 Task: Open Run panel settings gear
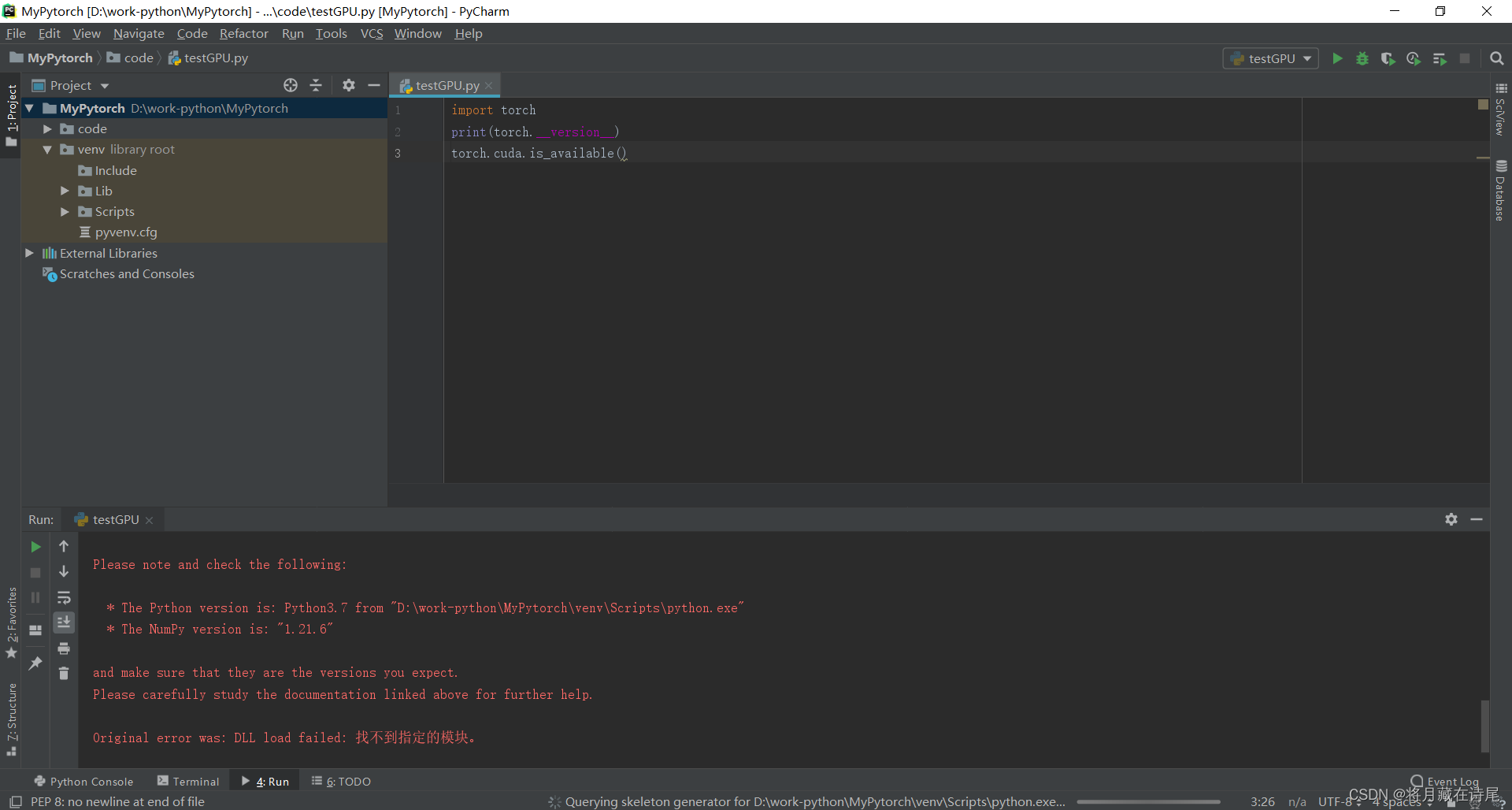(x=1451, y=519)
